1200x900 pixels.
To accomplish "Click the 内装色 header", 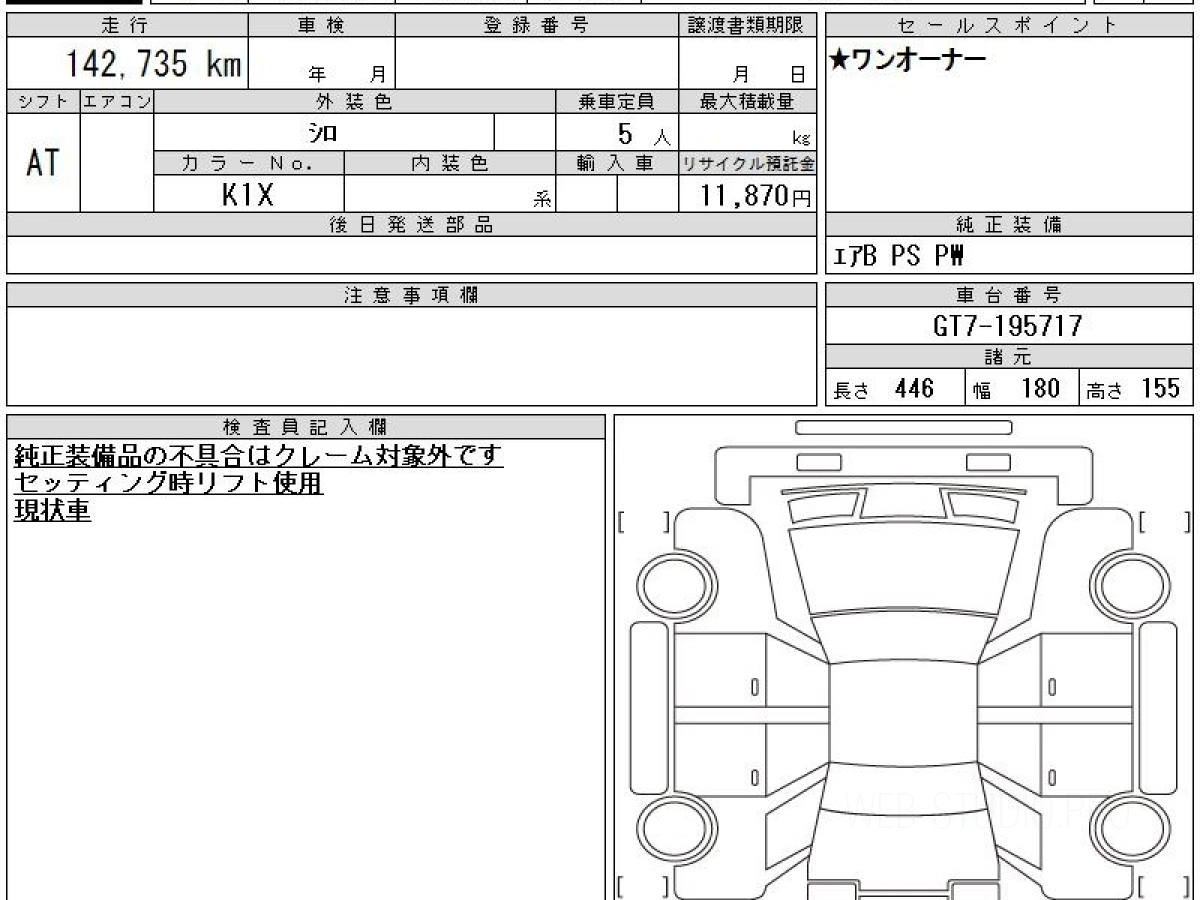I will (450, 163).
